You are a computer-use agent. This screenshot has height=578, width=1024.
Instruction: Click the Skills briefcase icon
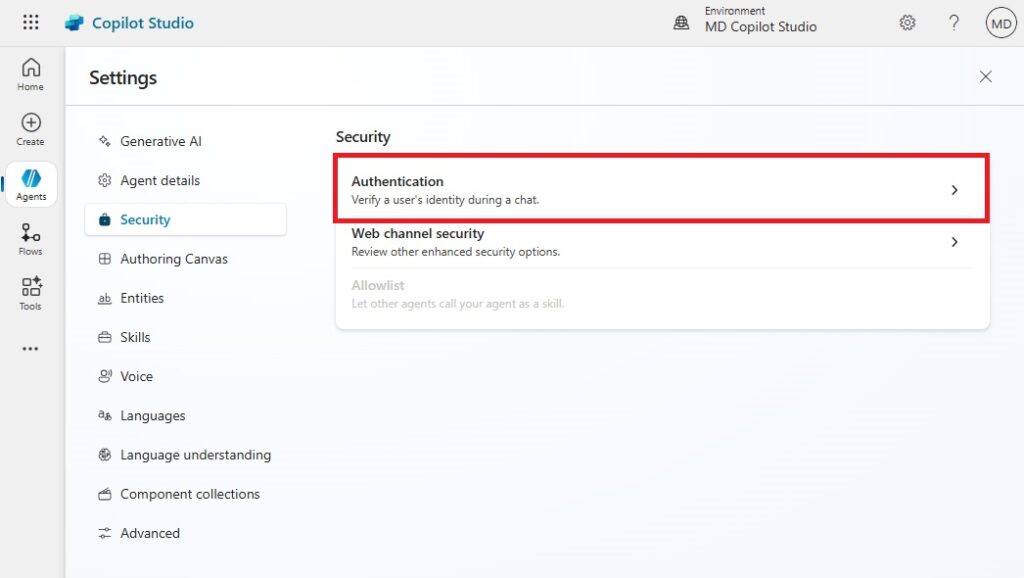(104, 337)
